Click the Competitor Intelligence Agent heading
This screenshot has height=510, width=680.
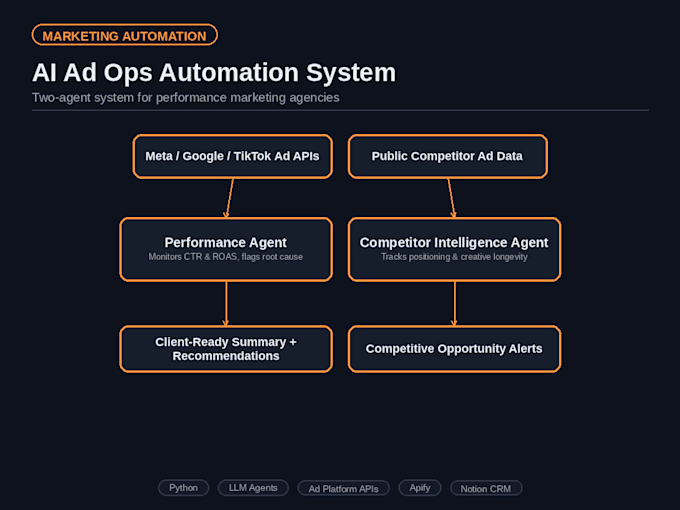(x=454, y=242)
